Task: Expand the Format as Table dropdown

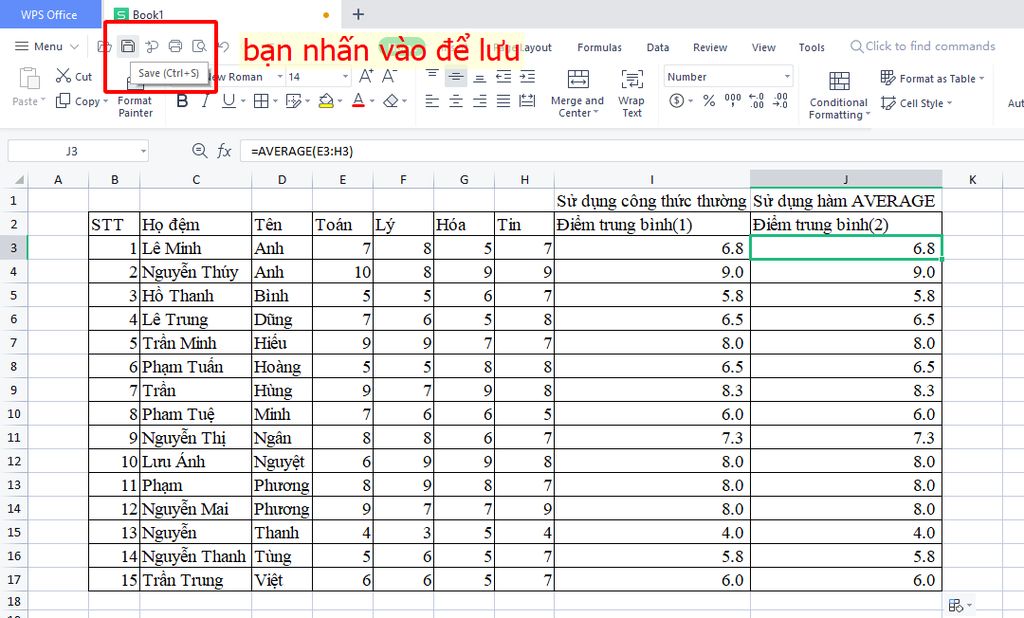Action: [x=981, y=78]
